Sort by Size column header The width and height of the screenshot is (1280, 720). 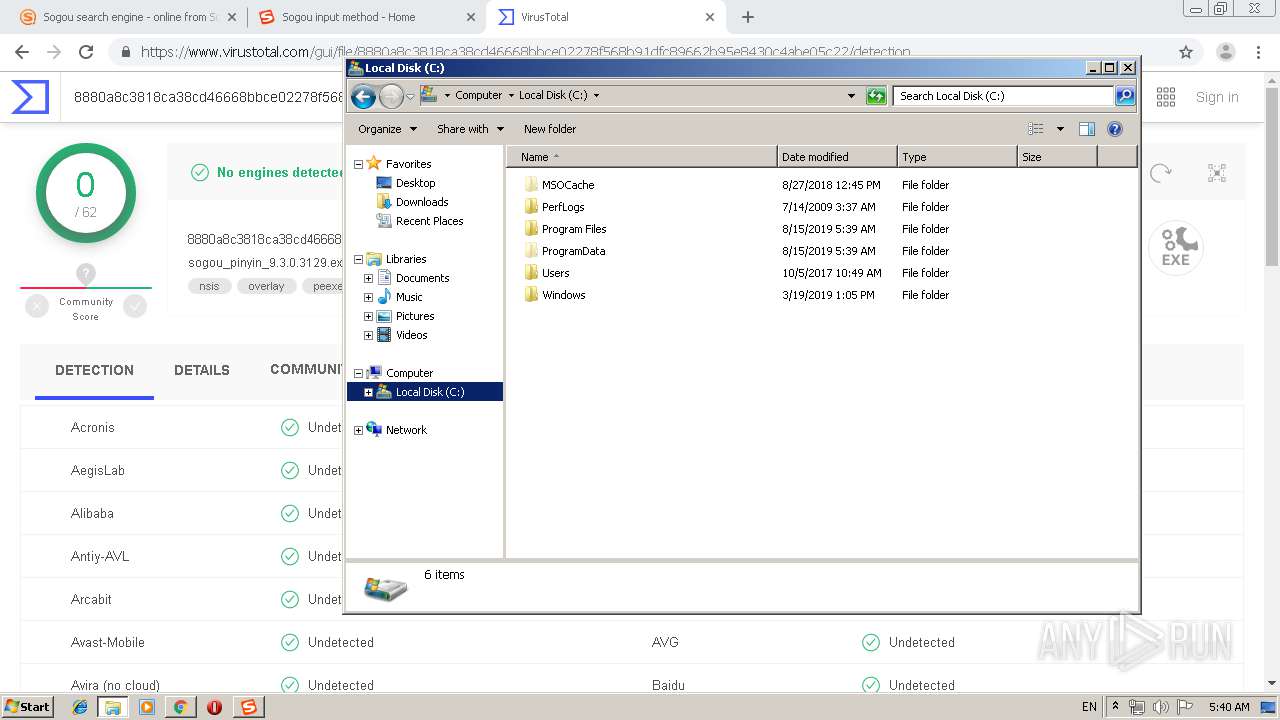(1057, 157)
